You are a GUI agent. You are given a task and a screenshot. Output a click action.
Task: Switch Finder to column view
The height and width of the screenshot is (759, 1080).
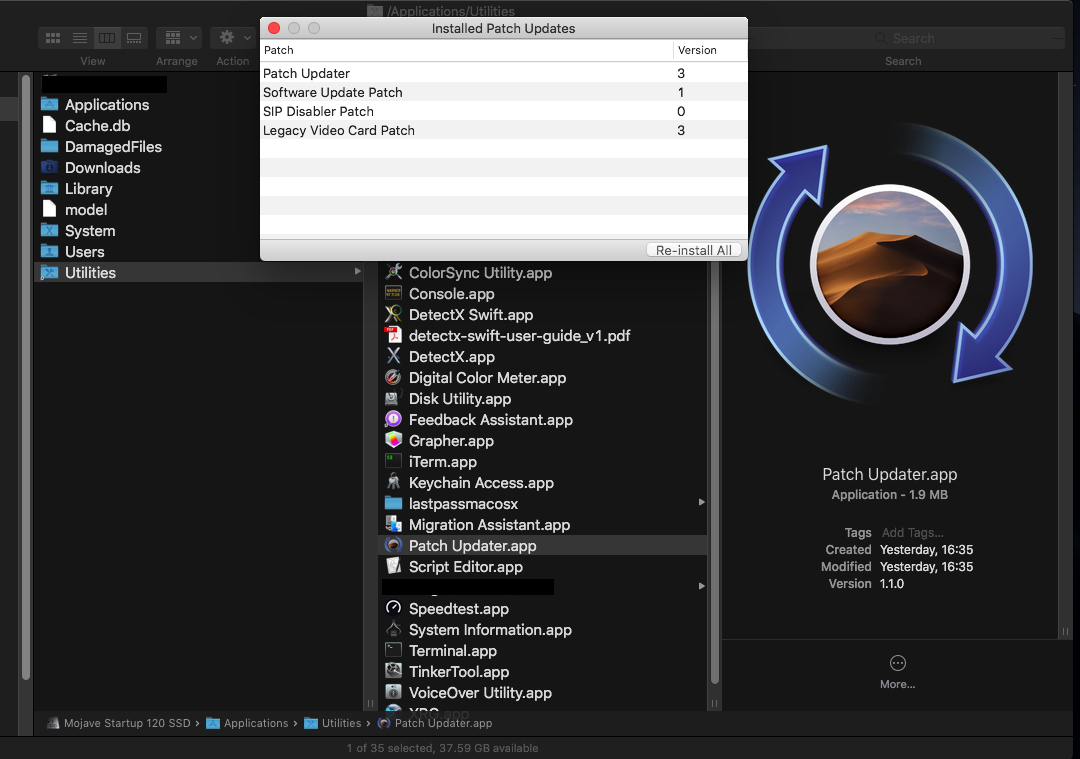[x=107, y=38]
